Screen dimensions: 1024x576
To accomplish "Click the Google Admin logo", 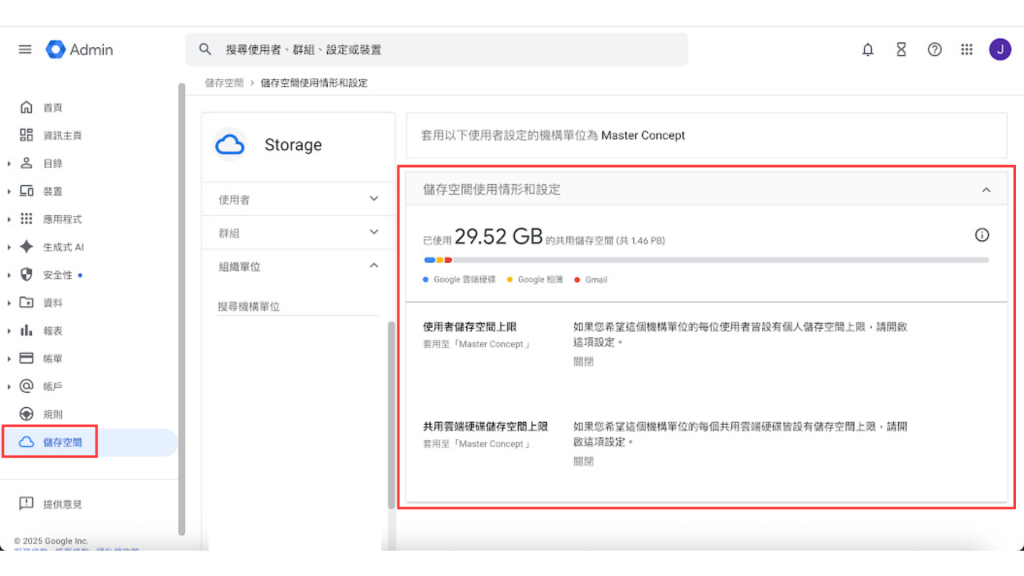I will pos(79,50).
